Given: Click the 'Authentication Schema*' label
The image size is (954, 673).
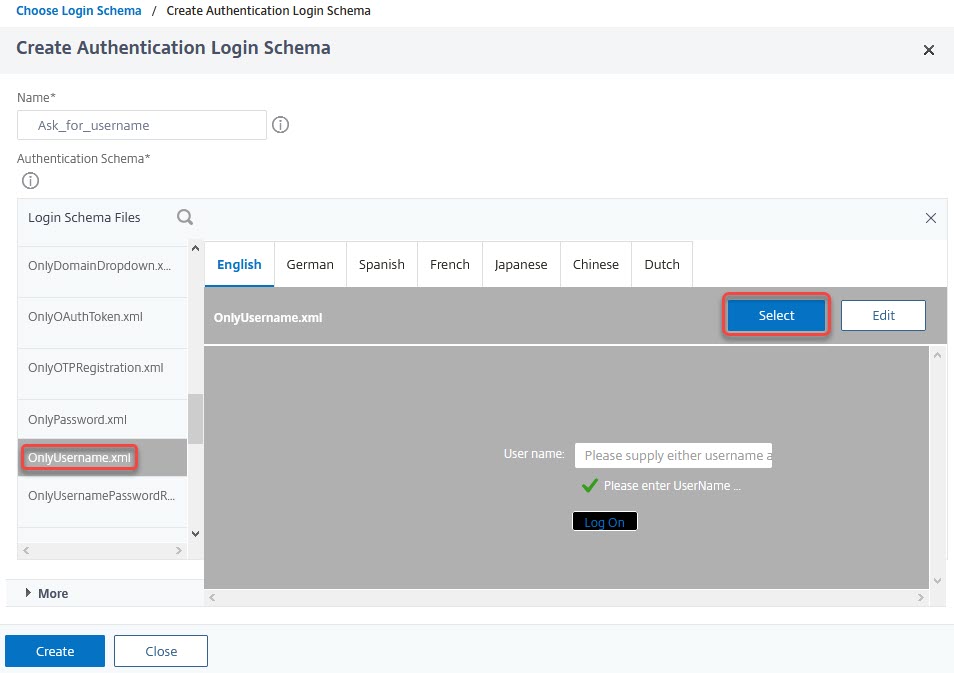Looking at the screenshot, I should coord(83,159).
